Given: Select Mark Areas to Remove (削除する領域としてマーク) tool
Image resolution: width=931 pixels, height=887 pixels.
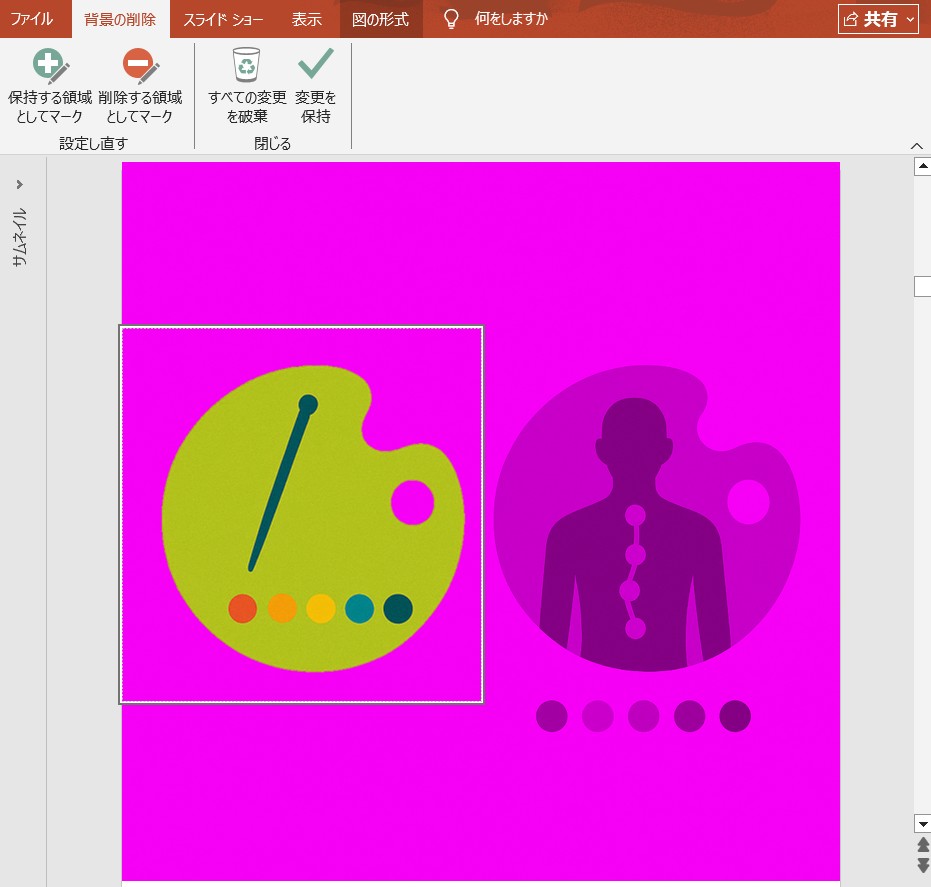Looking at the screenshot, I should [140, 86].
